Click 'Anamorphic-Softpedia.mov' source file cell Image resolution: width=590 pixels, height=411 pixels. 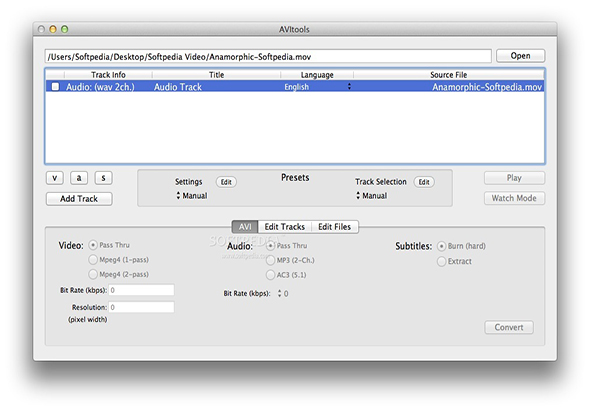487,87
